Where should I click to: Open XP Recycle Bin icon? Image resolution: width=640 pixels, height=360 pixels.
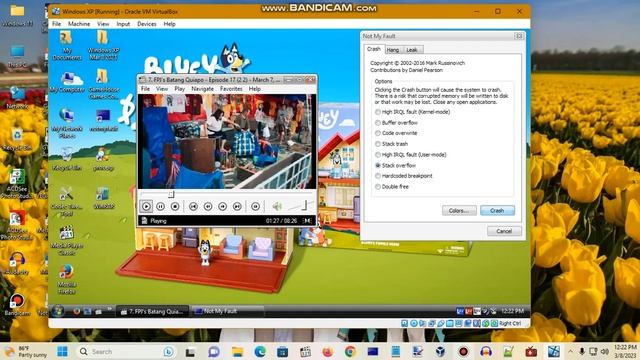(x=67, y=158)
